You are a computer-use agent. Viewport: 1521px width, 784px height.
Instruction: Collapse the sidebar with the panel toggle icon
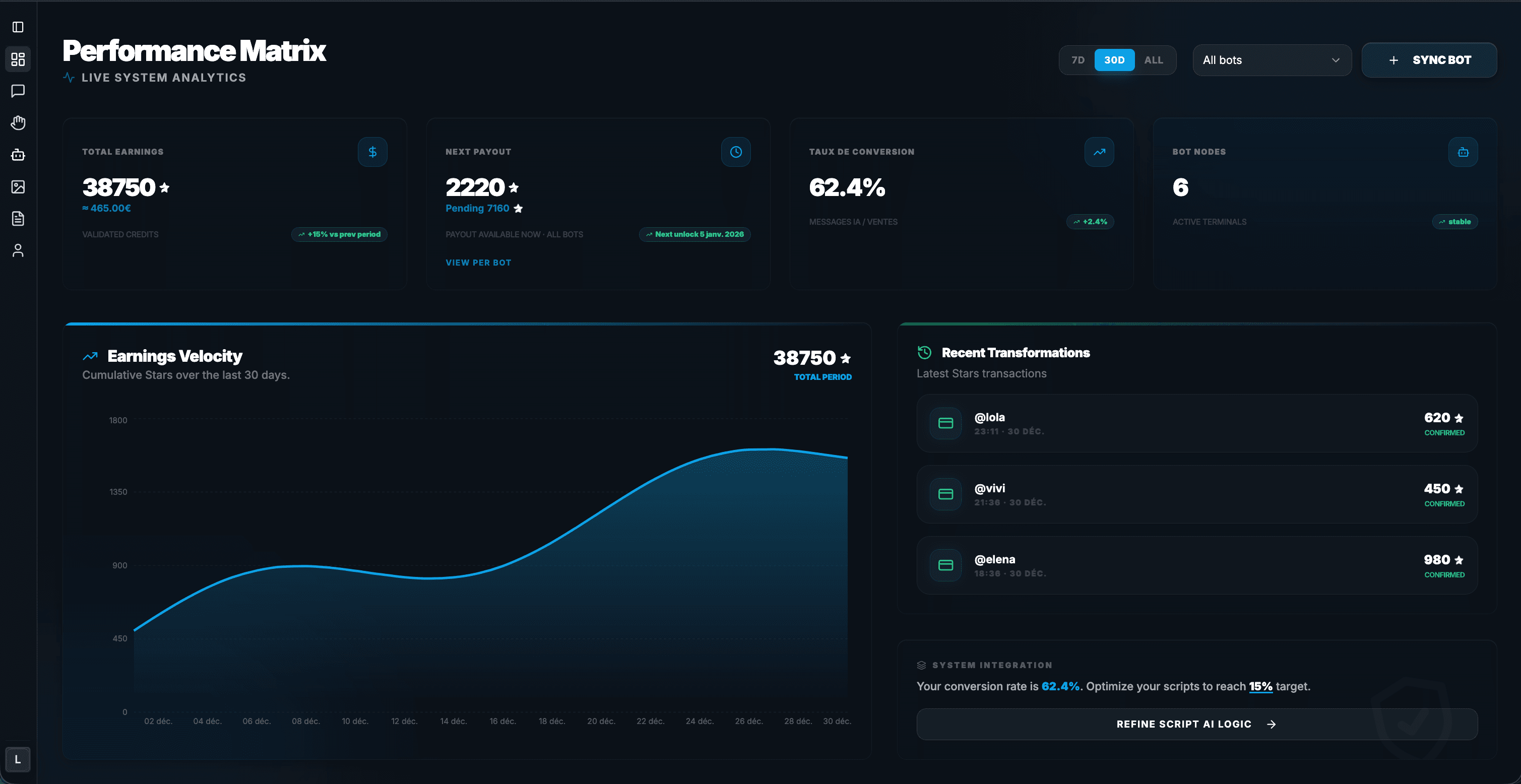click(18, 27)
